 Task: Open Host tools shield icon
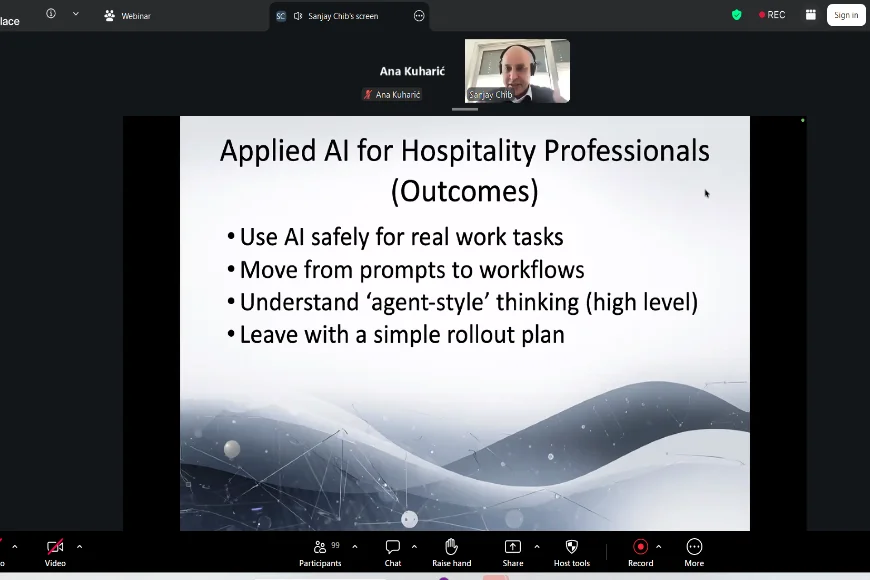click(x=572, y=547)
